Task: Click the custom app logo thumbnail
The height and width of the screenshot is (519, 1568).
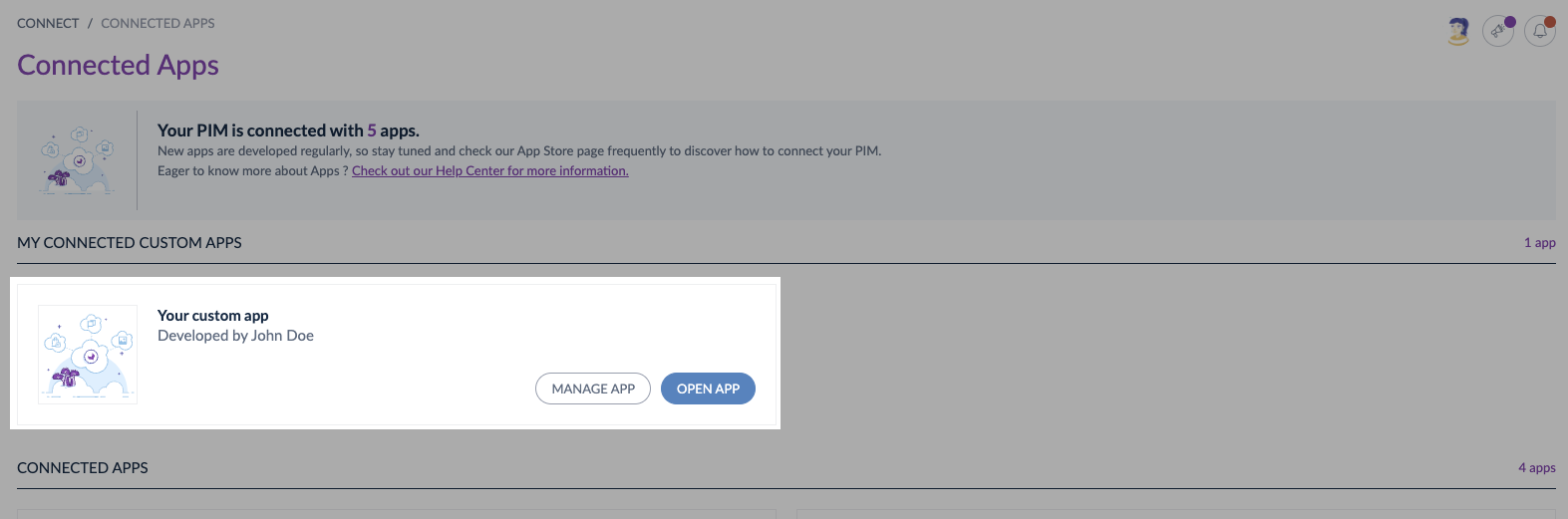Action: click(x=88, y=355)
